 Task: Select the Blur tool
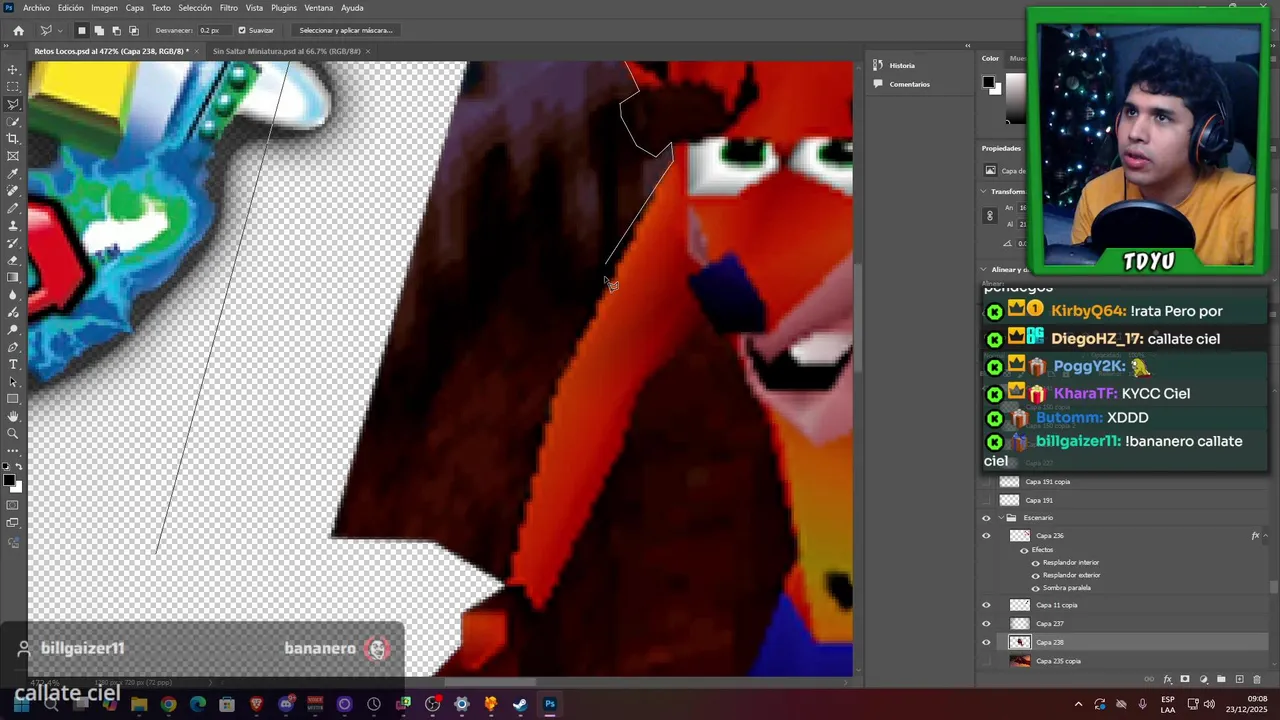click(x=13, y=295)
